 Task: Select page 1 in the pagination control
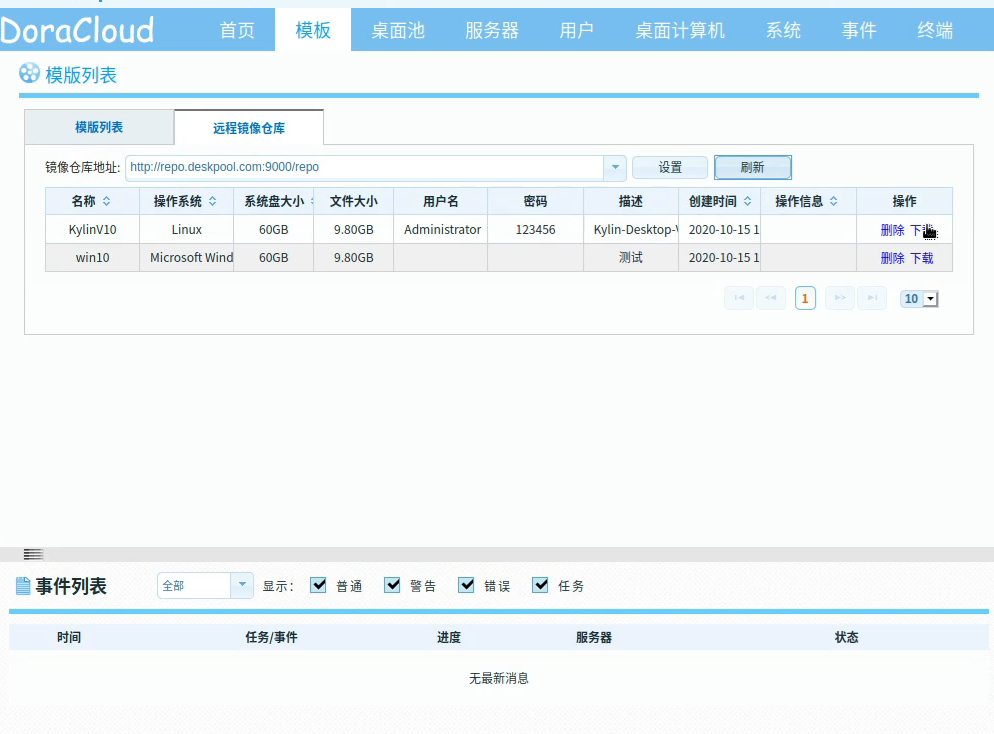pyautogui.click(x=805, y=298)
